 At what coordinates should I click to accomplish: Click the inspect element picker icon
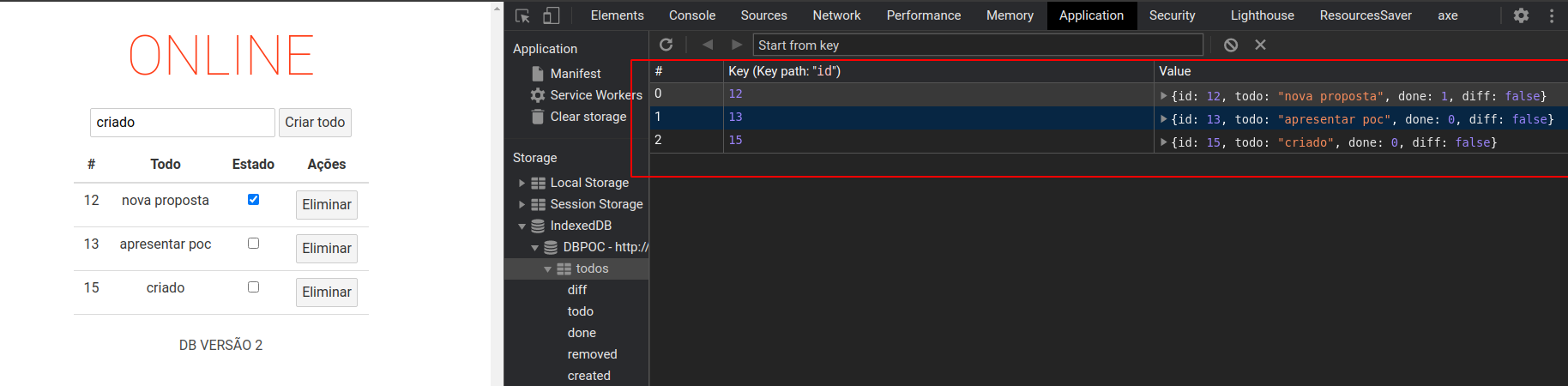coord(522,15)
